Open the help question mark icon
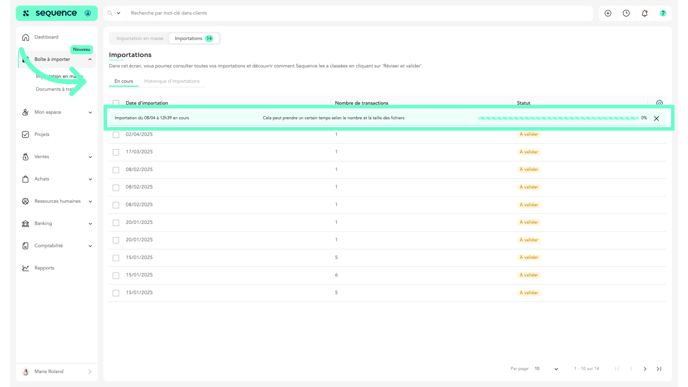 coord(663,13)
